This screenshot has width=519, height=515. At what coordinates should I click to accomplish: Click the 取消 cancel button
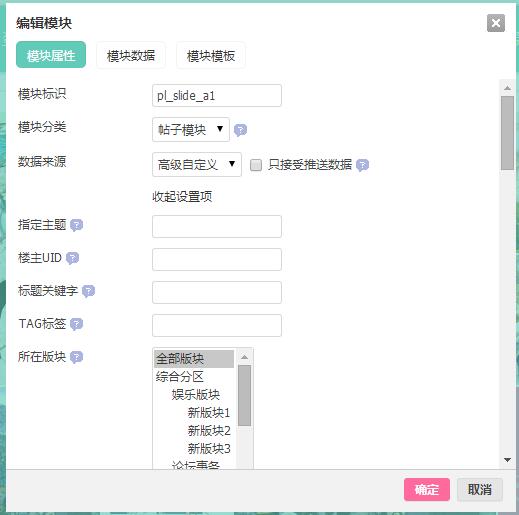pos(480,490)
